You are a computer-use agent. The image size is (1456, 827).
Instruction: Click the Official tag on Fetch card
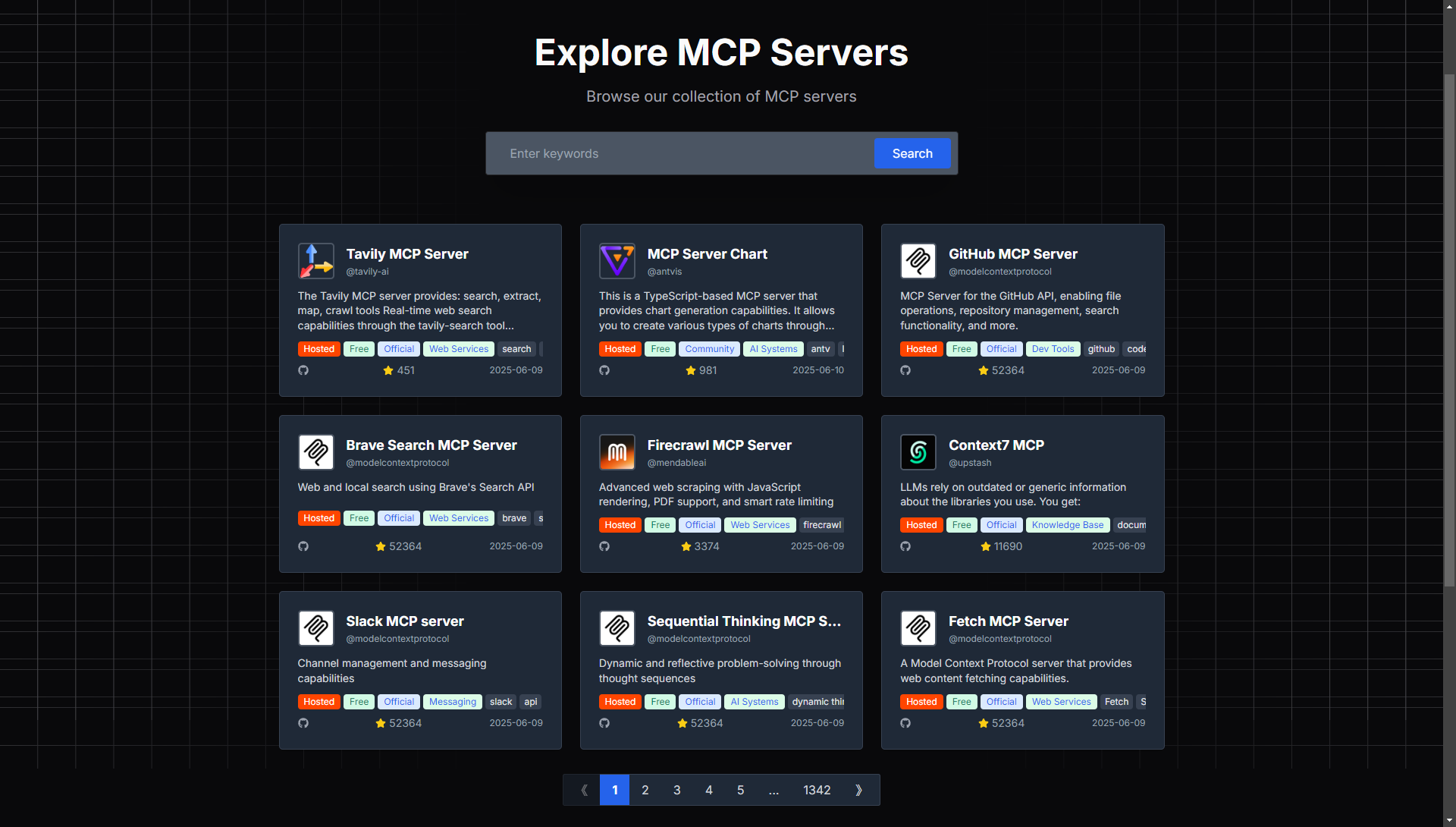tap(1002, 702)
